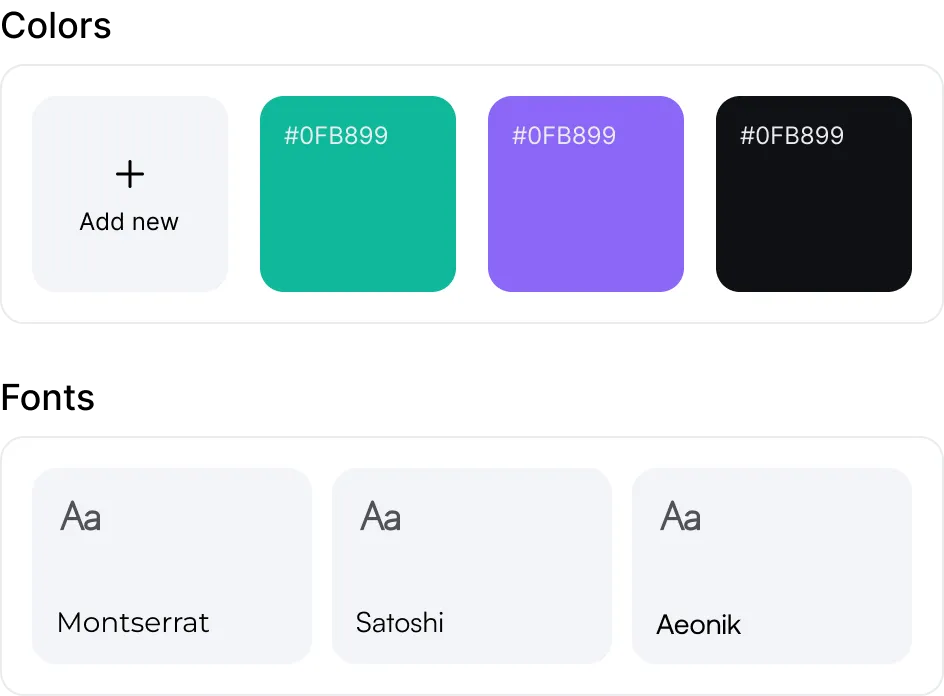Click the Aa preview icon above Montserrat

point(80,517)
